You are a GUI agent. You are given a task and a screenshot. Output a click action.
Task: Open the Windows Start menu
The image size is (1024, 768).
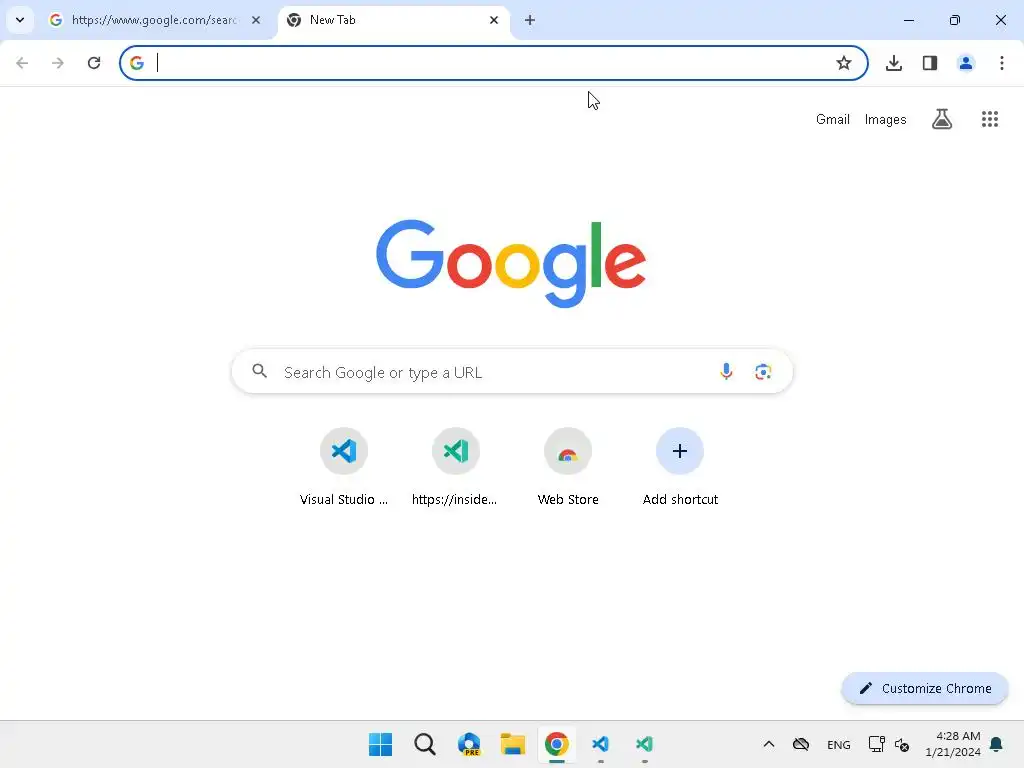tap(380, 744)
